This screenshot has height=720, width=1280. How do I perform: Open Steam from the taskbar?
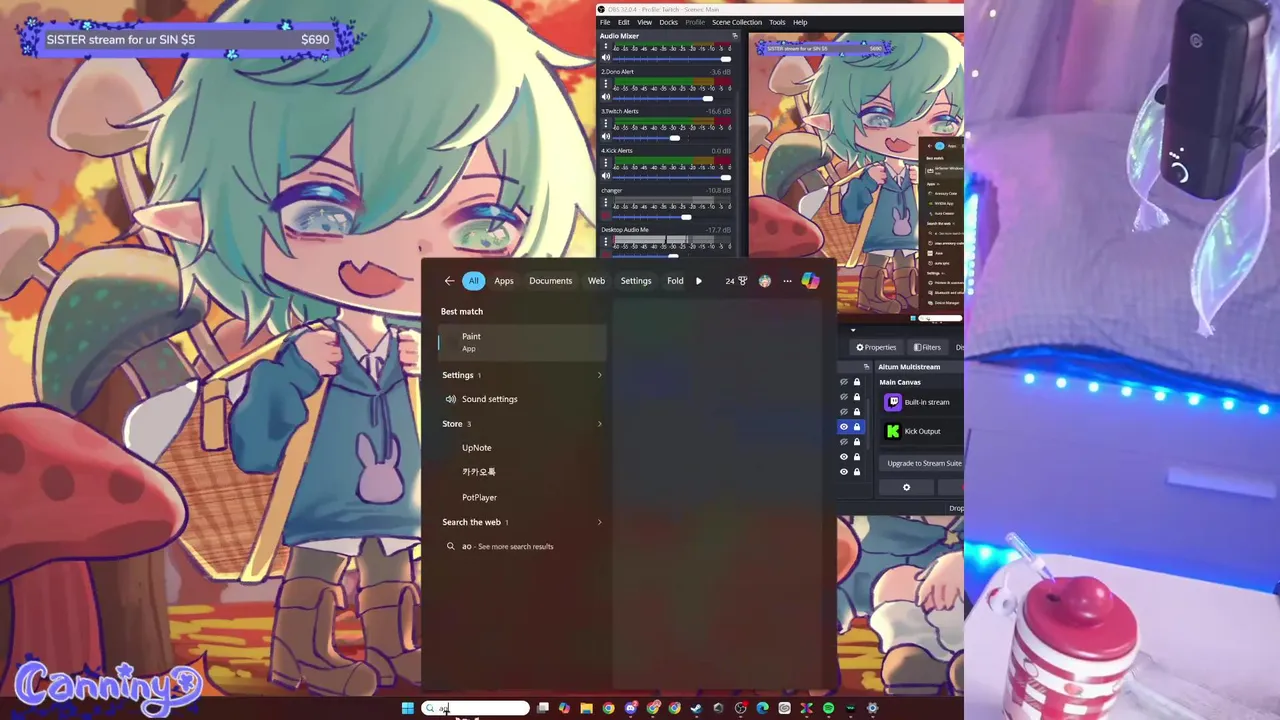point(697,708)
